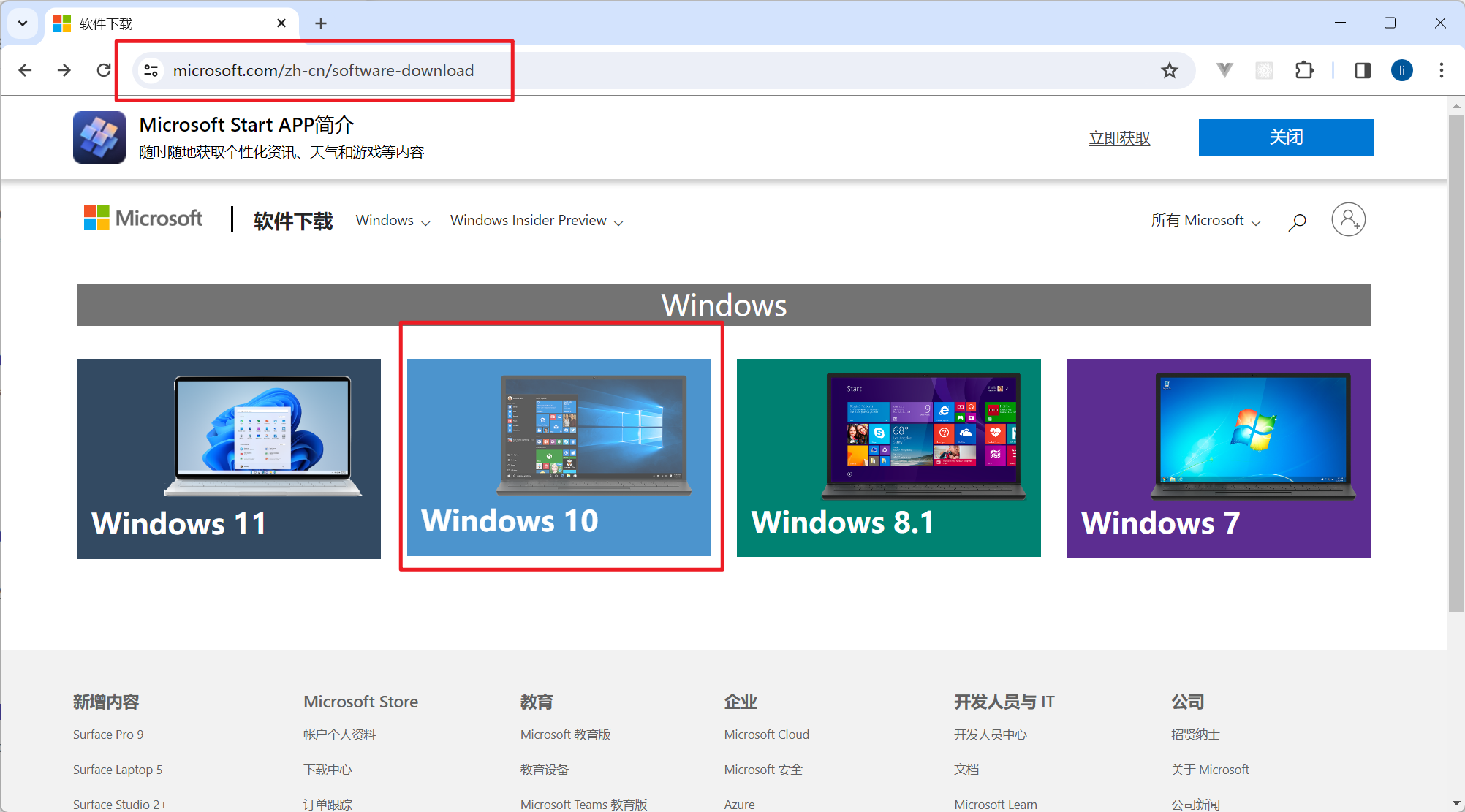Open Microsoft Teams 教育版 link

584,804
